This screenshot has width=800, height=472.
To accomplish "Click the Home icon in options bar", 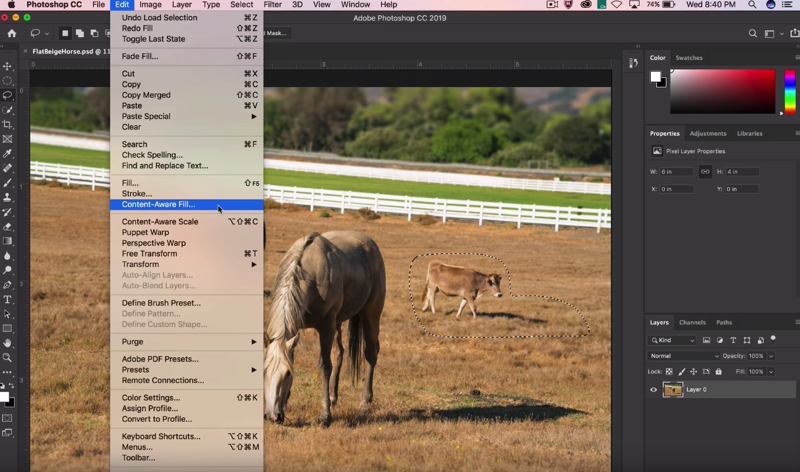I will coord(12,33).
